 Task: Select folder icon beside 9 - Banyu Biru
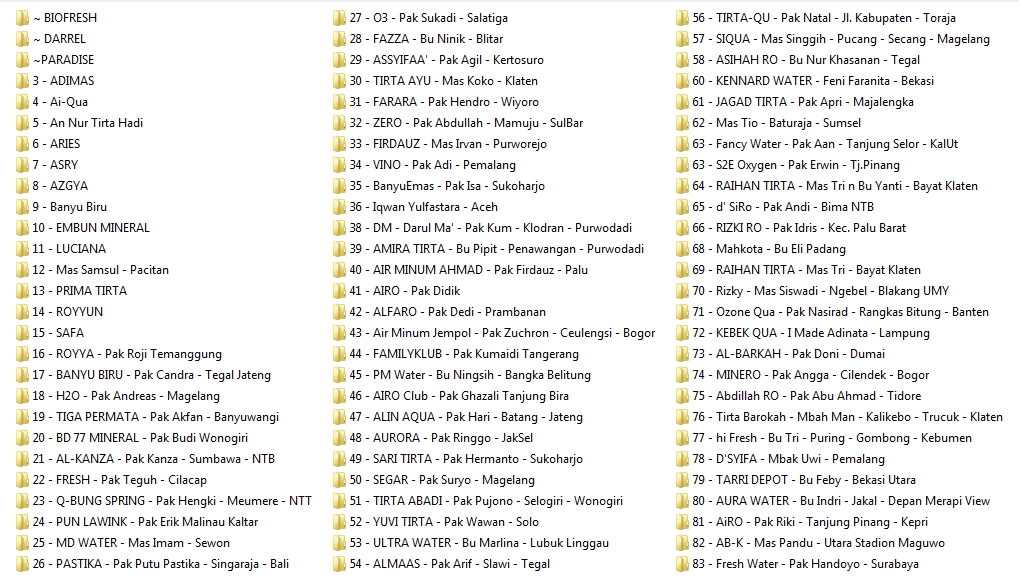click(22, 207)
